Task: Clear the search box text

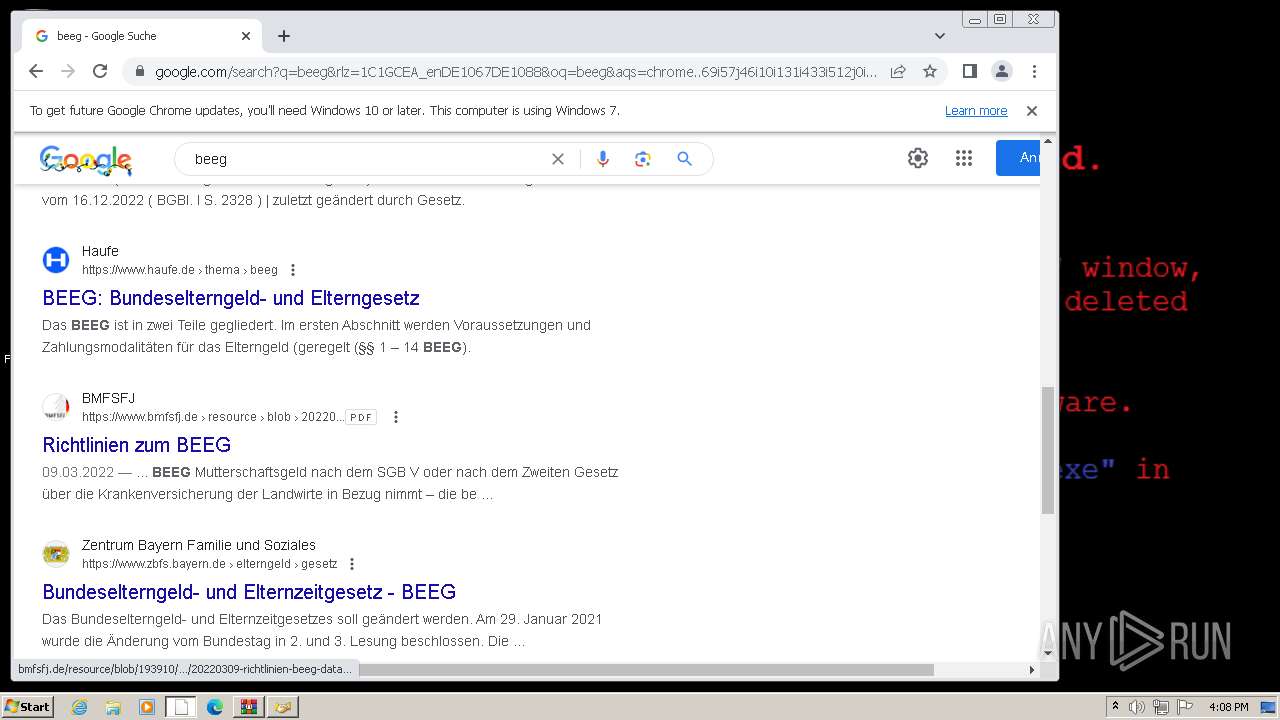Action: pos(558,159)
